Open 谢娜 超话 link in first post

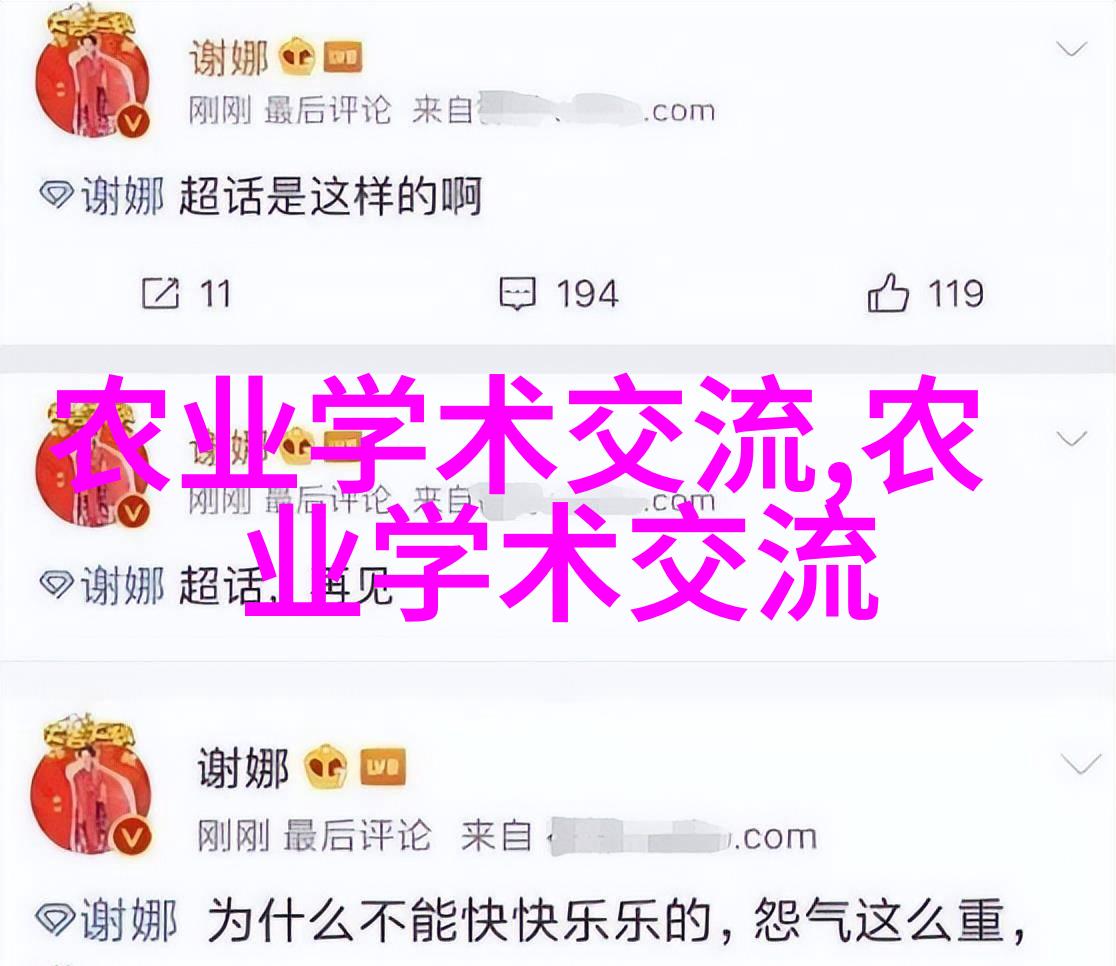[122, 196]
